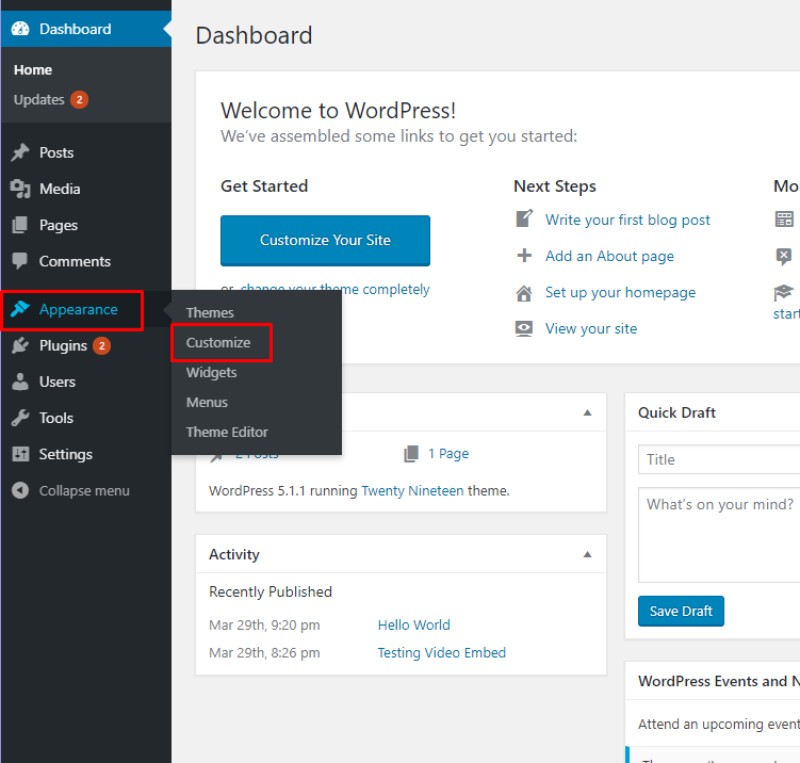The image size is (800, 763).
Task: Open the Testing Video Embed post link
Action: click(x=442, y=652)
